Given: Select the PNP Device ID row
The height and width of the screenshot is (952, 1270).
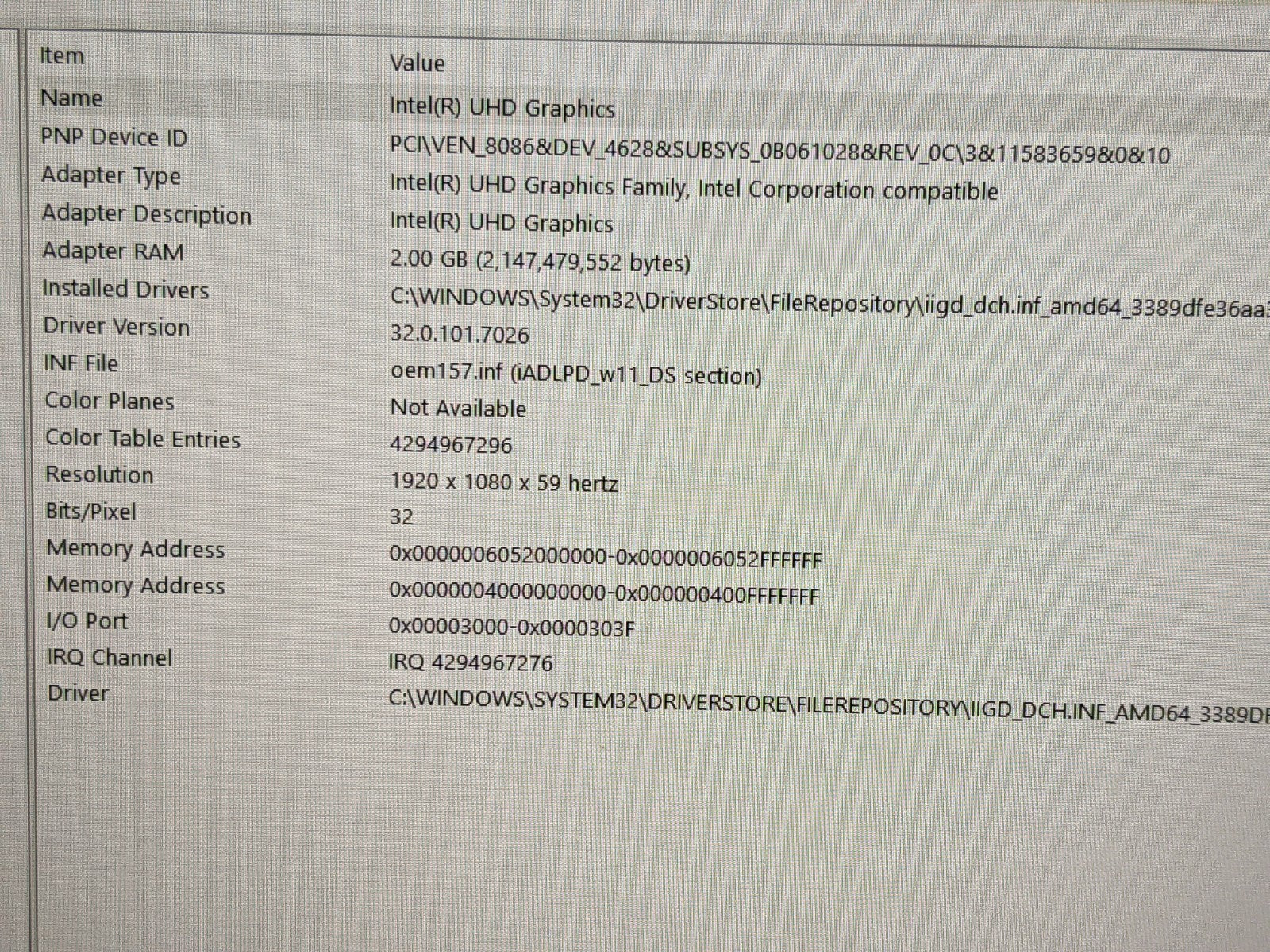Looking at the screenshot, I should click(x=114, y=137).
